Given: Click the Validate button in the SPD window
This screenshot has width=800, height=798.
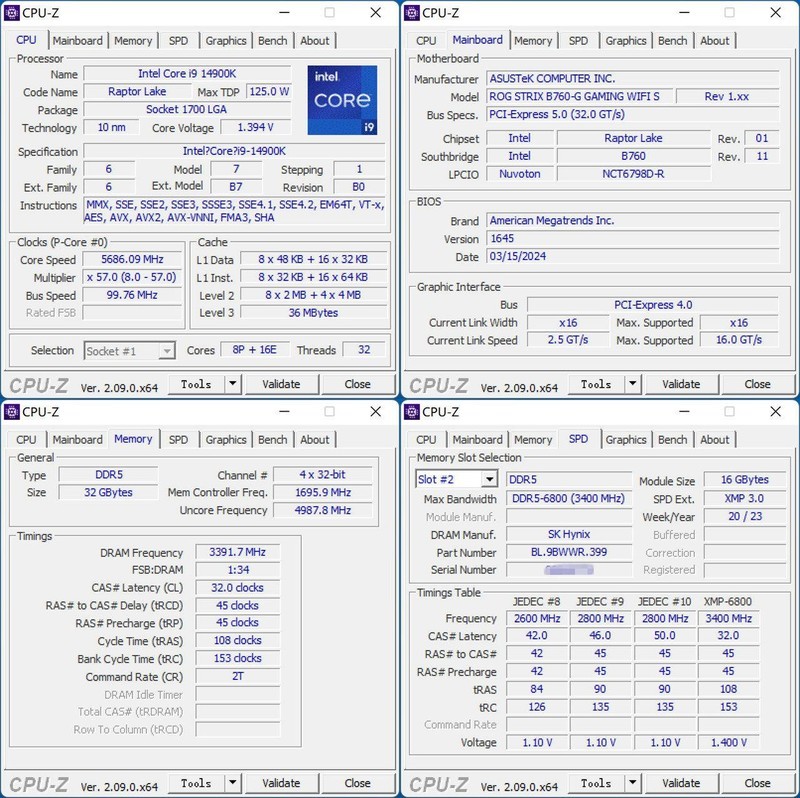Looking at the screenshot, I should pyautogui.click(x=683, y=783).
